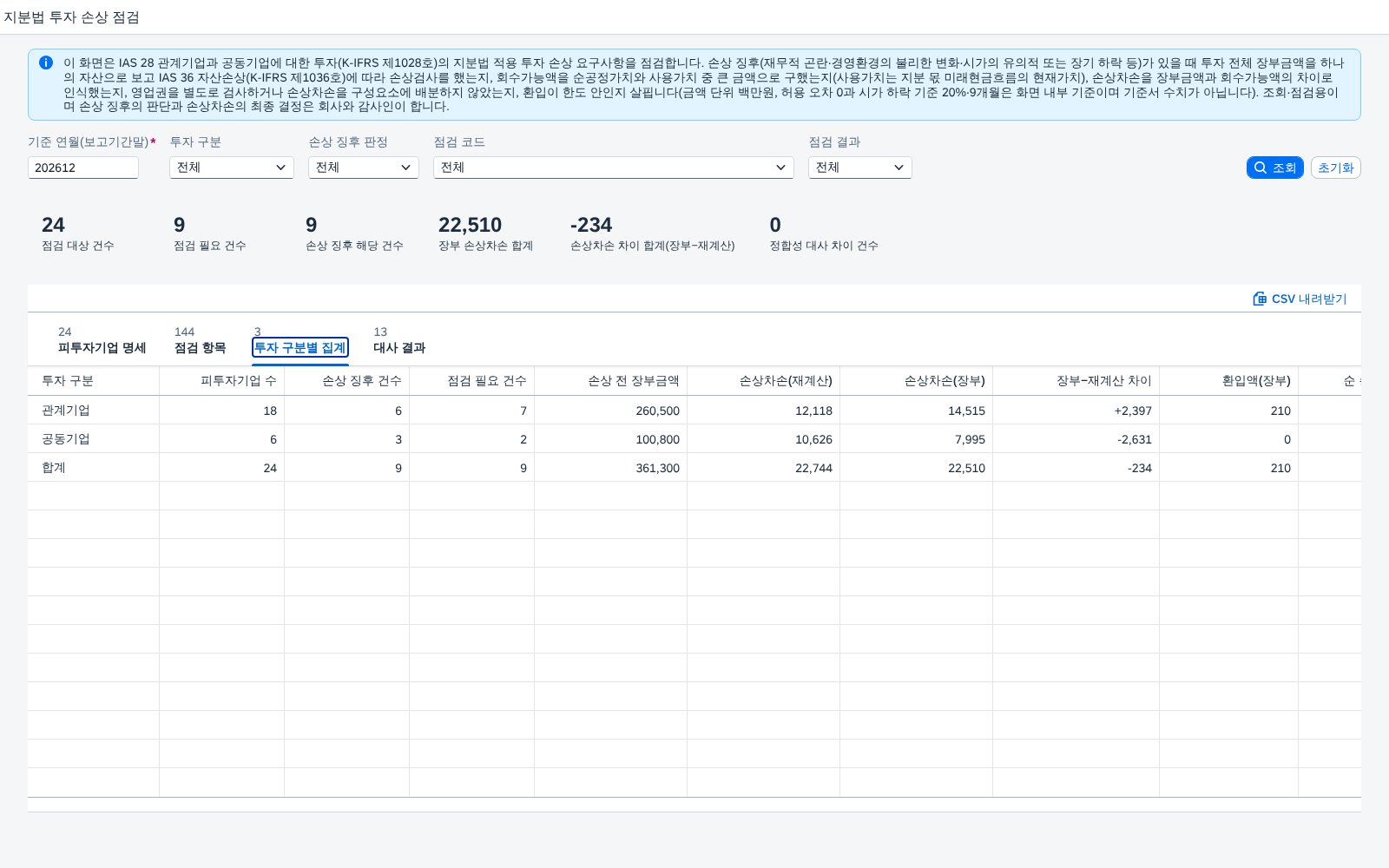Click the CSV 내려받기 link text
Viewport: 1389px width, 868px height.
click(1309, 299)
